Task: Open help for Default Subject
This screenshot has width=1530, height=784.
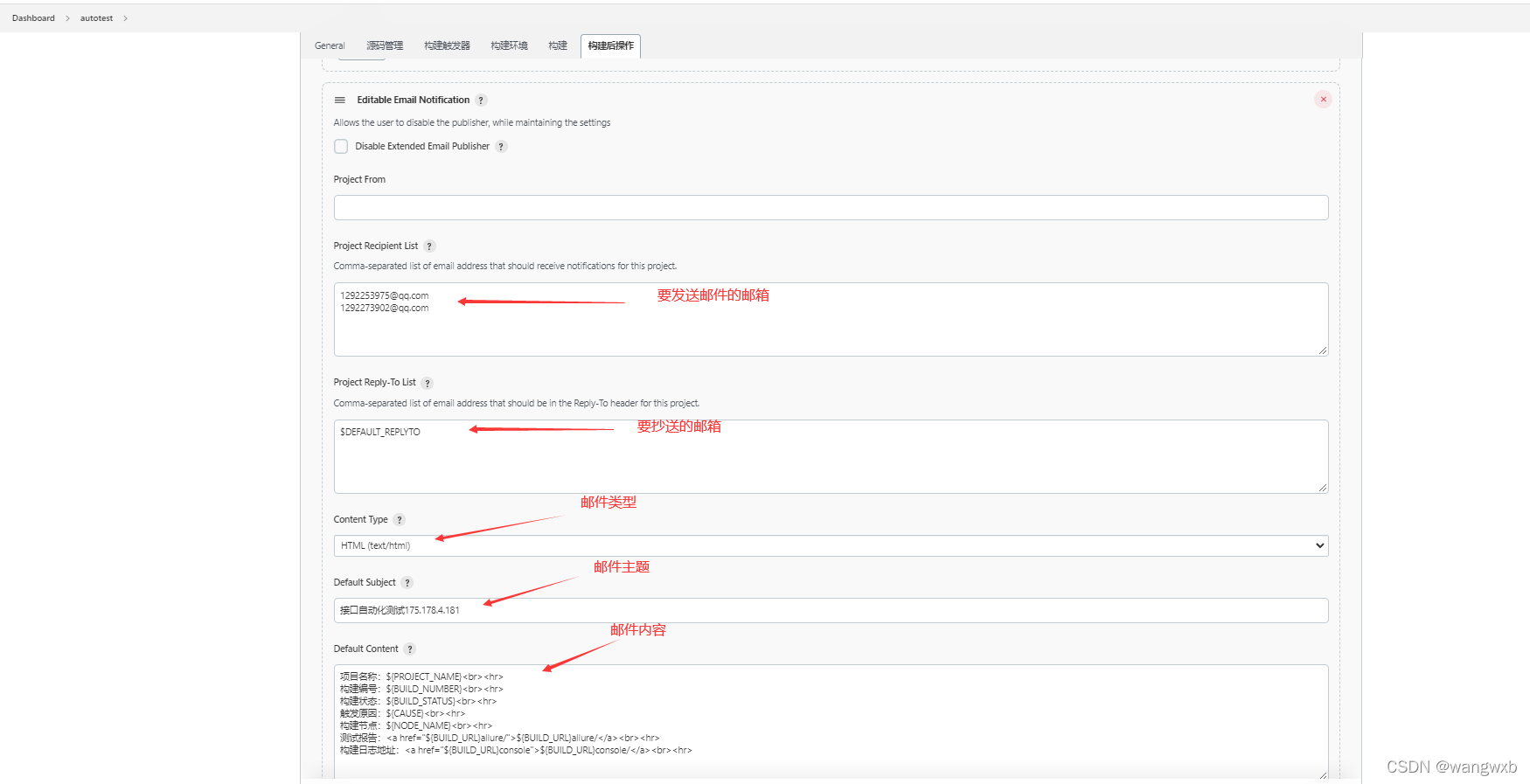Action: click(x=407, y=583)
